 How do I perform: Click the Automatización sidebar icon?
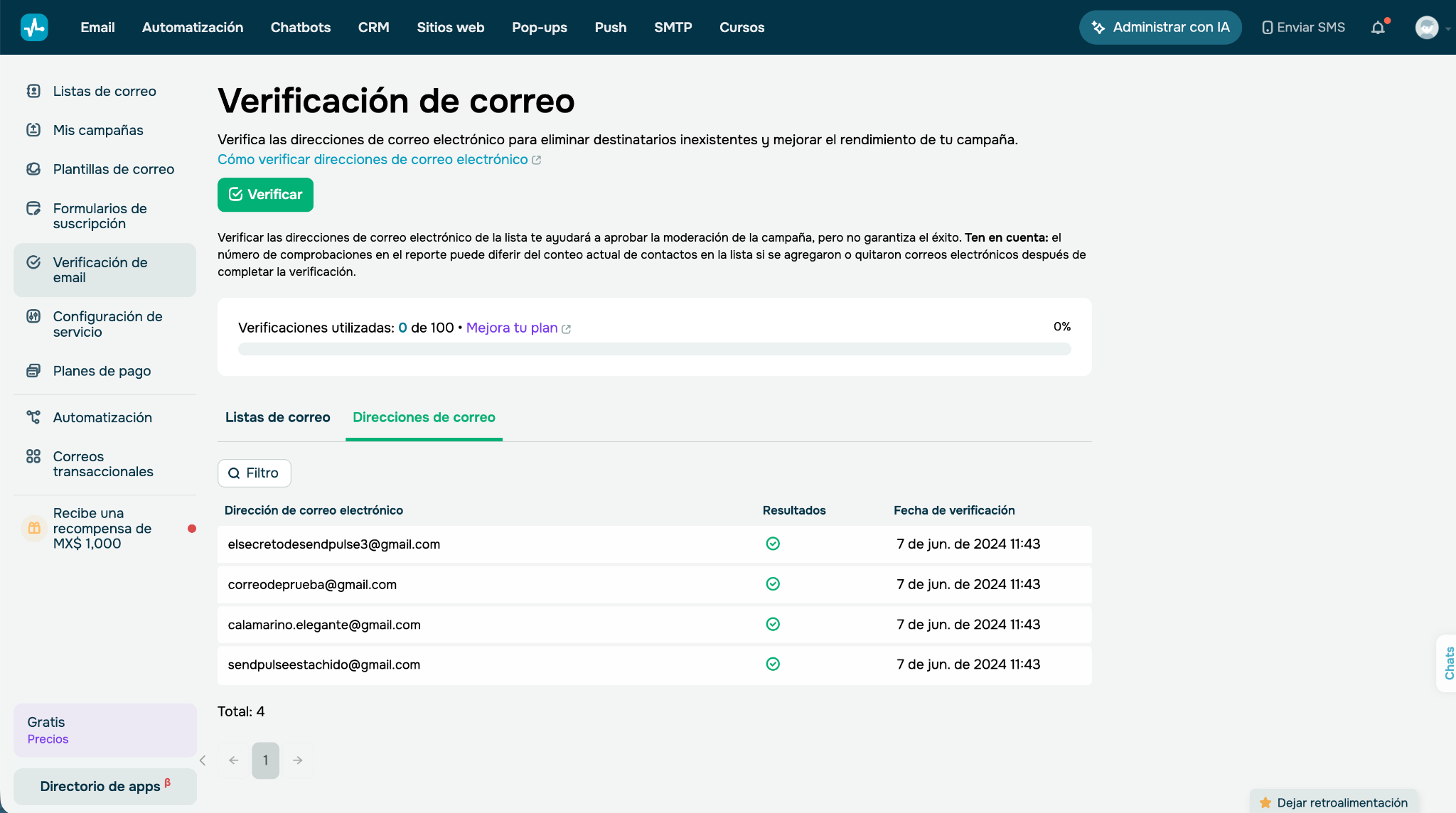(x=33, y=417)
